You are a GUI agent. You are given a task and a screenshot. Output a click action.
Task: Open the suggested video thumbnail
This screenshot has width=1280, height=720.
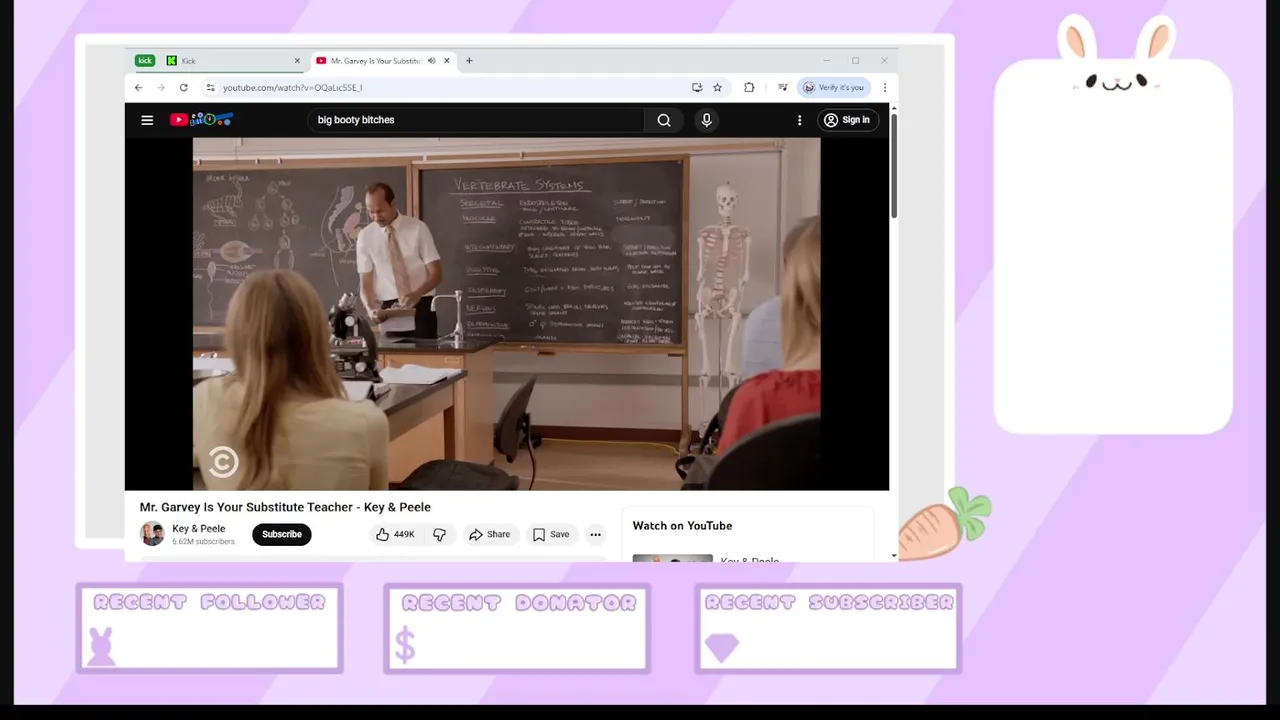tap(673, 558)
